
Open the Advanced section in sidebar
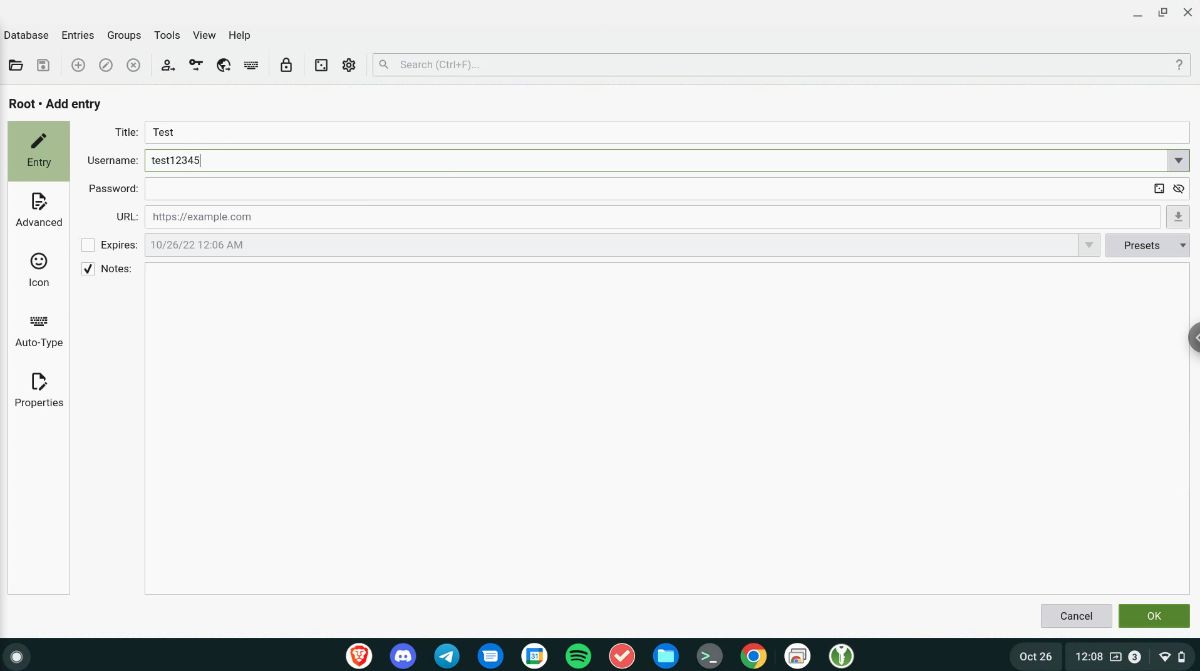[x=39, y=211]
